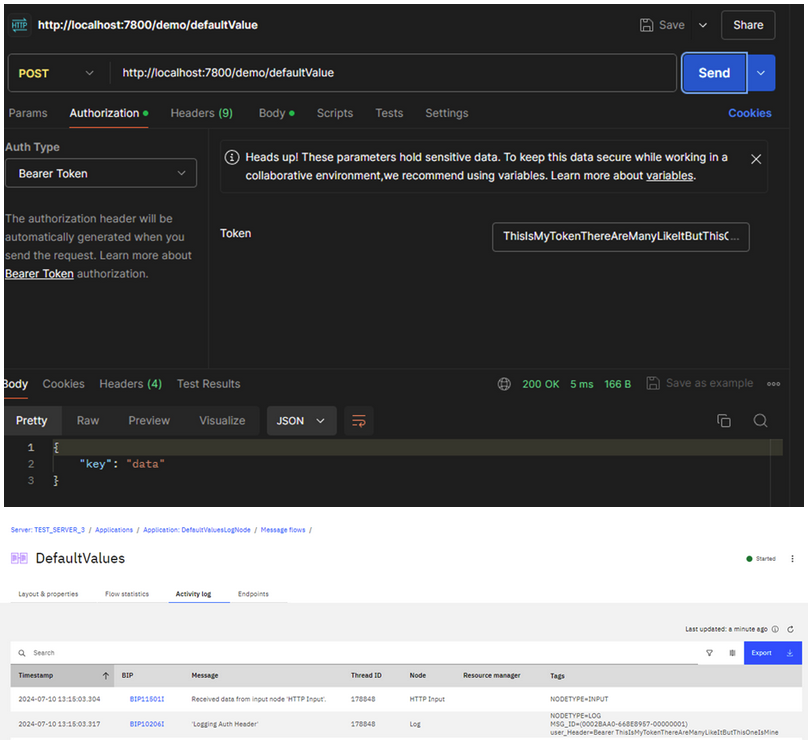Screen dimensions: 810x744
Task: Click the 'Logging Auth Header' message cell
Action: click(225, 724)
